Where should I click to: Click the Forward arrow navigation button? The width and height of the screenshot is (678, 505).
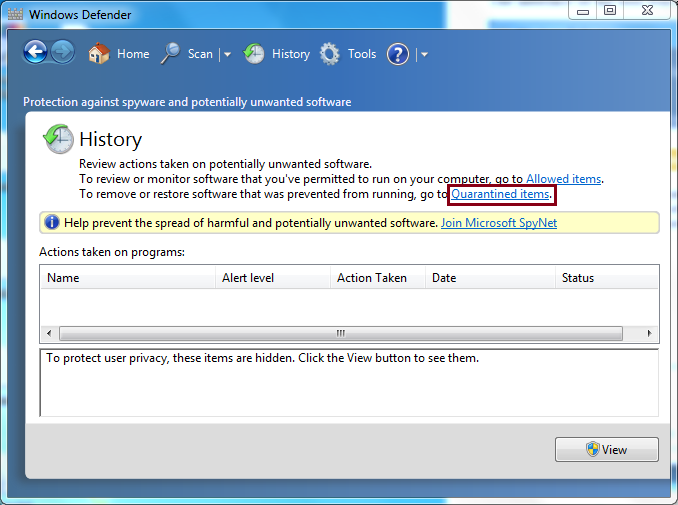63,52
